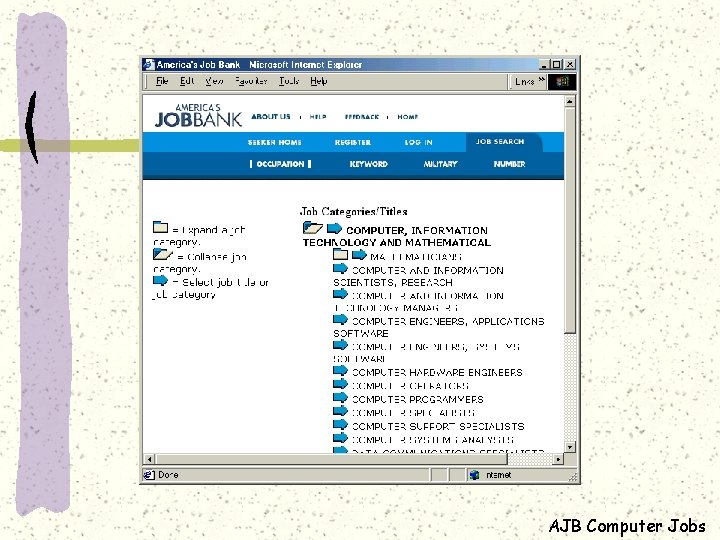Click arrow for Computer Support Specialists
The height and width of the screenshot is (540, 720).
(340, 424)
